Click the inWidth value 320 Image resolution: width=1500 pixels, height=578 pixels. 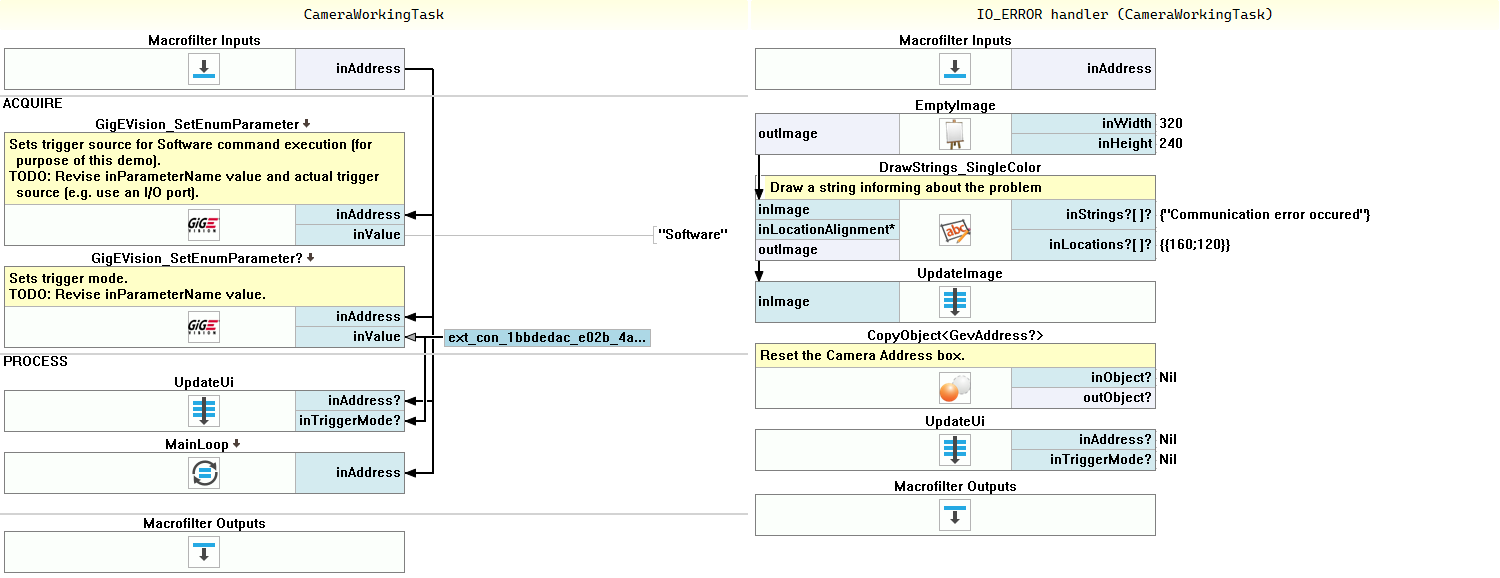[x=1170, y=123]
